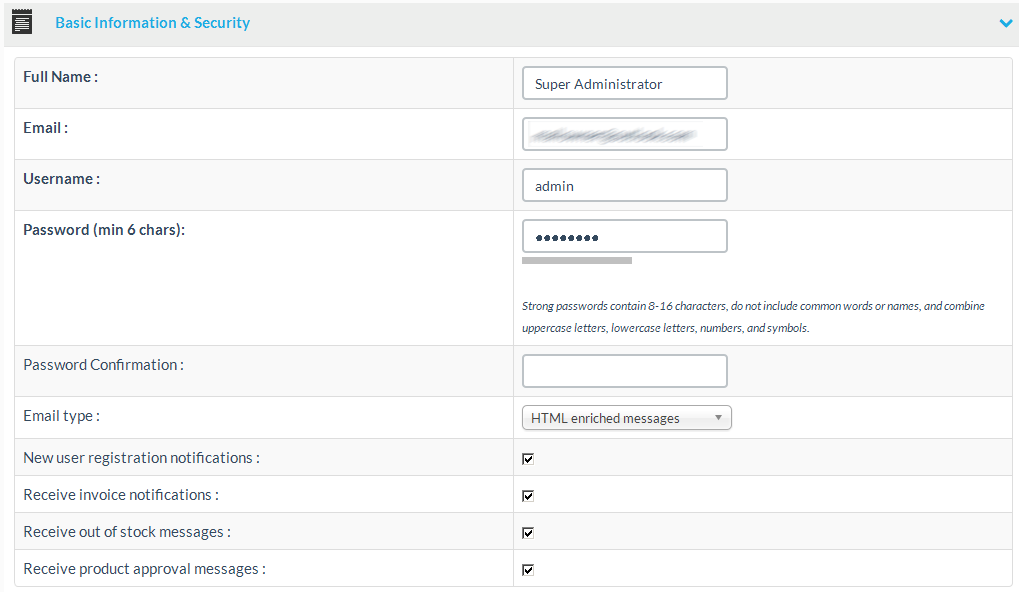Collapse the Basic Information & Security panel chevron

[1005, 23]
